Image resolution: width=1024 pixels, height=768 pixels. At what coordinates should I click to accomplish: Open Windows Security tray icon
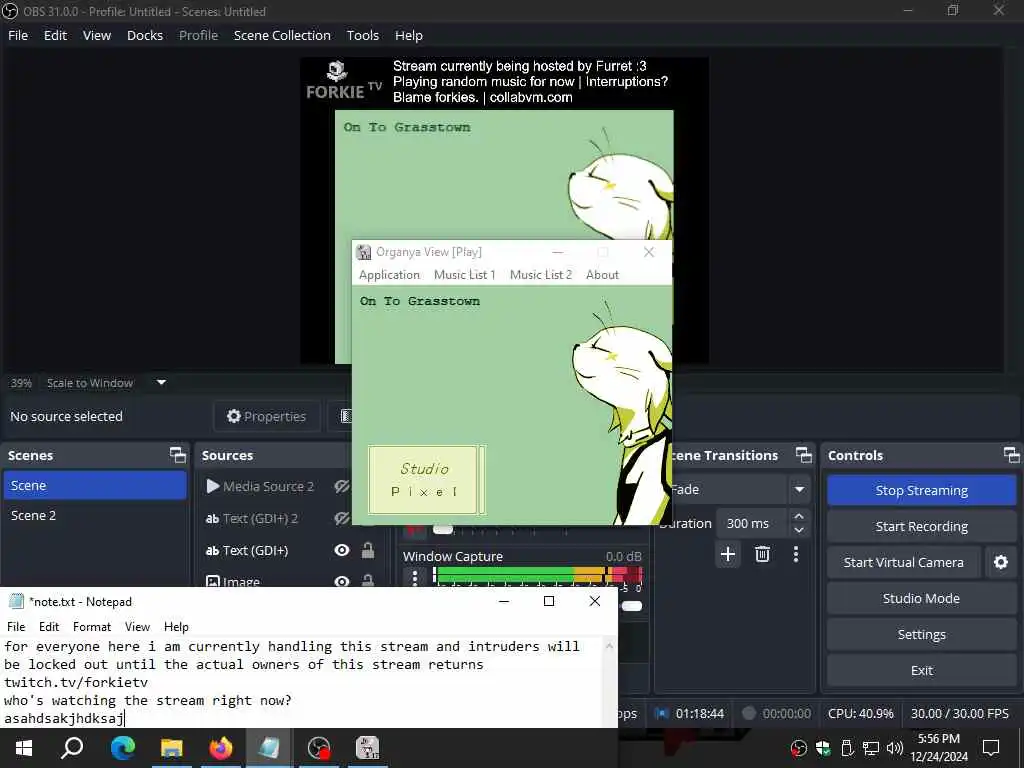click(823, 748)
